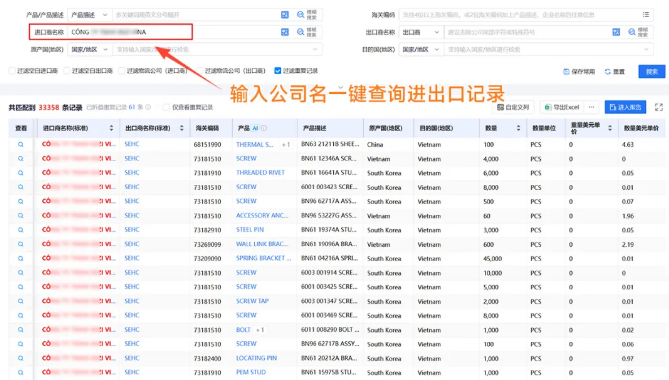Sort by 出口商名称(标准) column arrows

182,128
